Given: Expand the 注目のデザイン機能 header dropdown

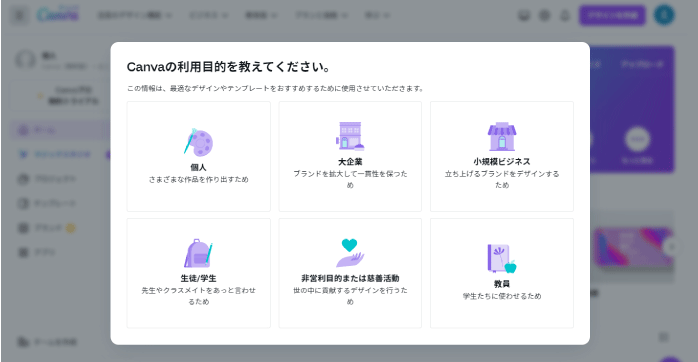Looking at the screenshot, I should (x=135, y=15).
